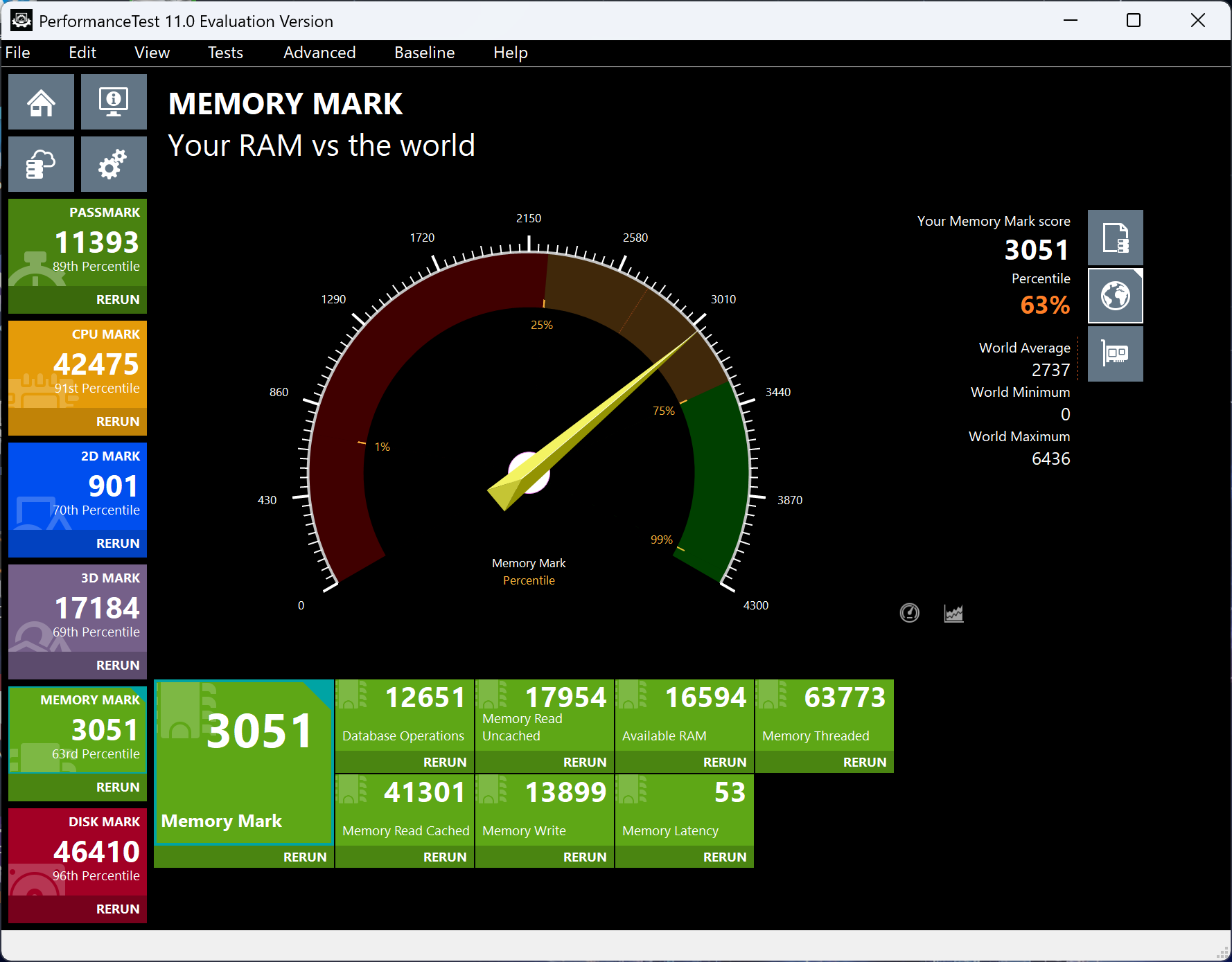Open preferences using the gears icon
Viewport: 1232px width, 962px height.
click(x=113, y=164)
